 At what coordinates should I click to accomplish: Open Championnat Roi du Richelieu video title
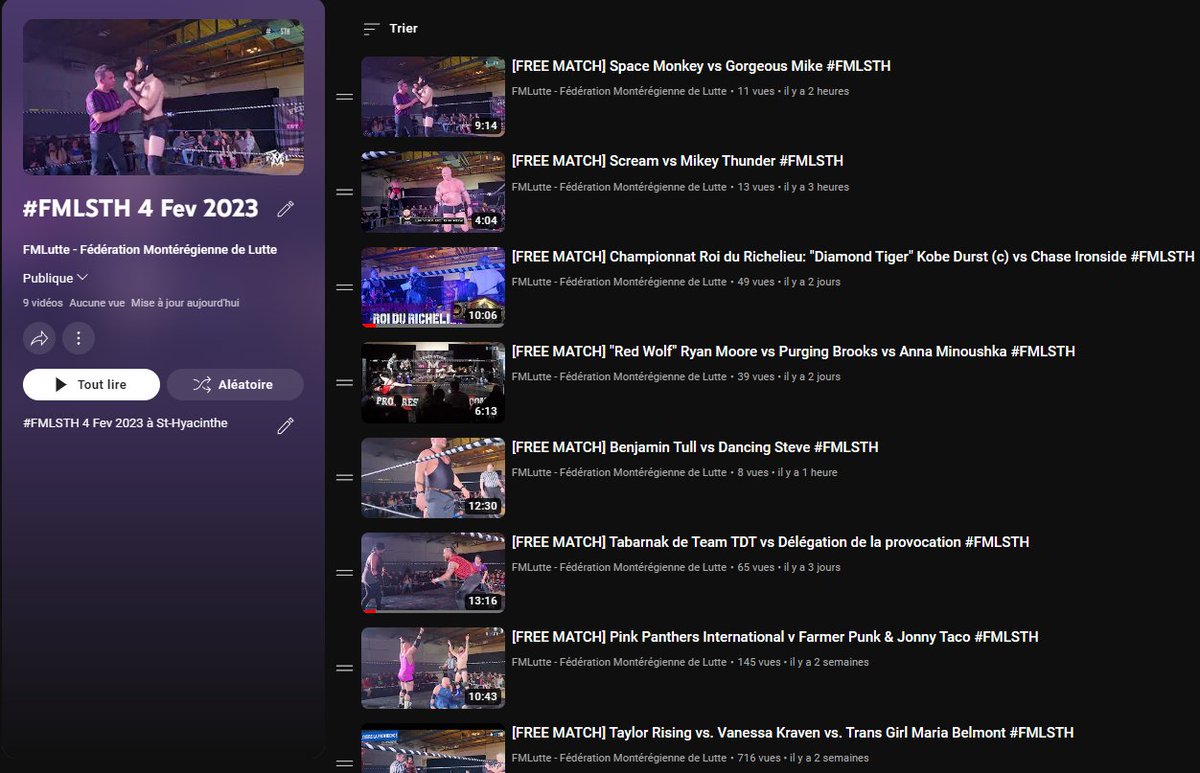click(853, 256)
